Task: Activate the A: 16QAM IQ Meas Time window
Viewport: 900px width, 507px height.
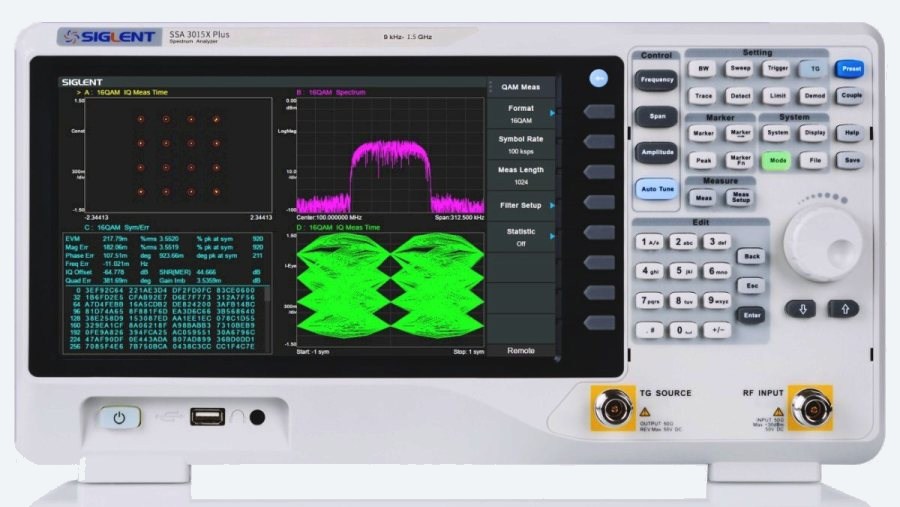Action: 178,155
